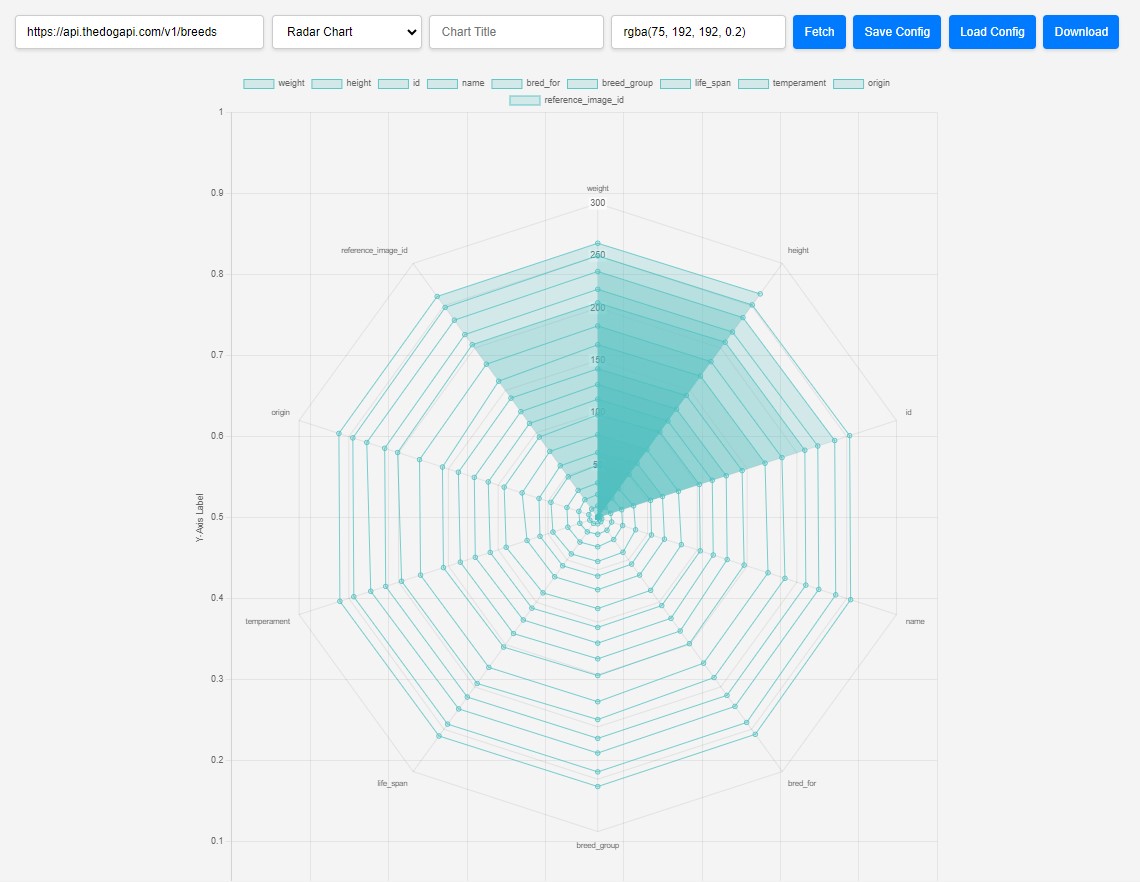The width and height of the screenshot is (1140, 882).
Task: Toggle the height dataset in legend
Action: point(342,84)
